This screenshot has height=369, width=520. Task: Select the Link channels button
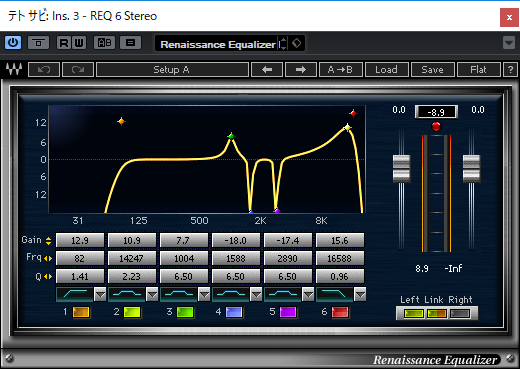437,313
